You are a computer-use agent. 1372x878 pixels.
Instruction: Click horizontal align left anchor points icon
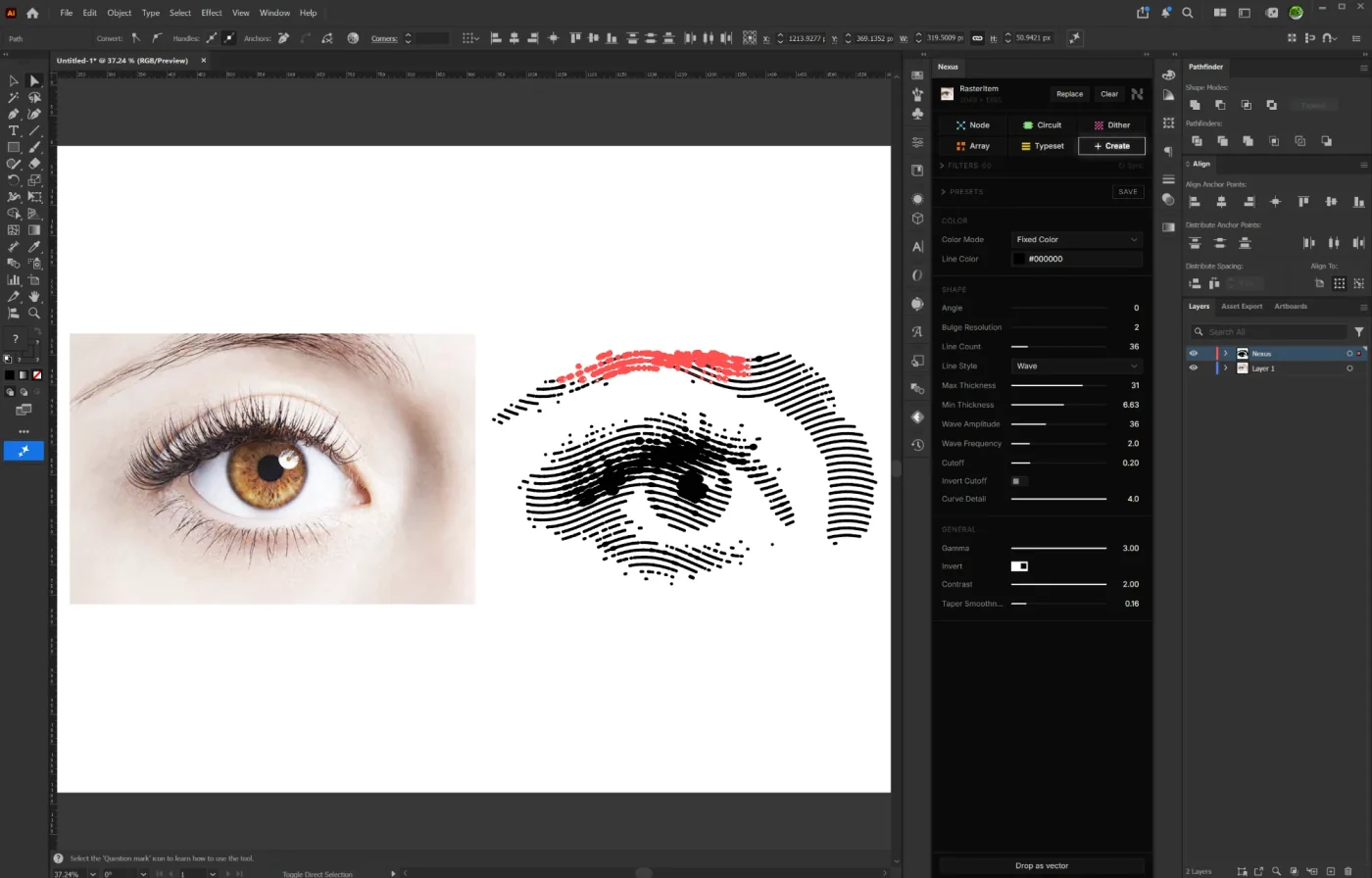pos(1195,202)
